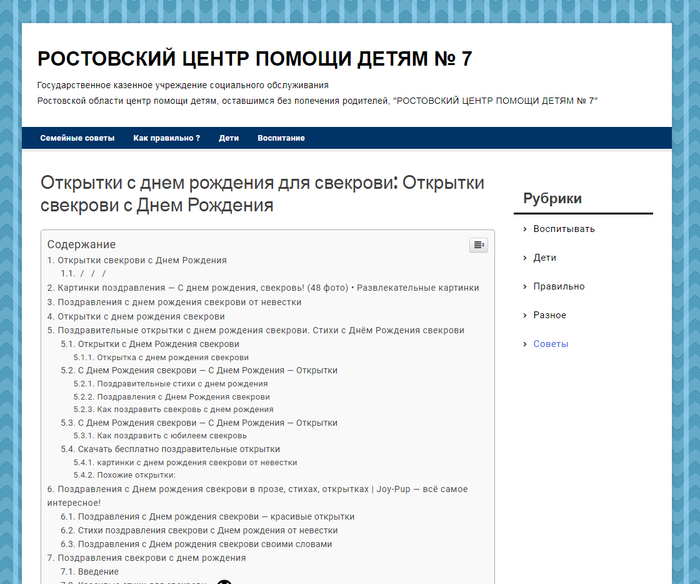
Task: Jump to section 2 Картинки поздравления
Action: coord(263,288)
